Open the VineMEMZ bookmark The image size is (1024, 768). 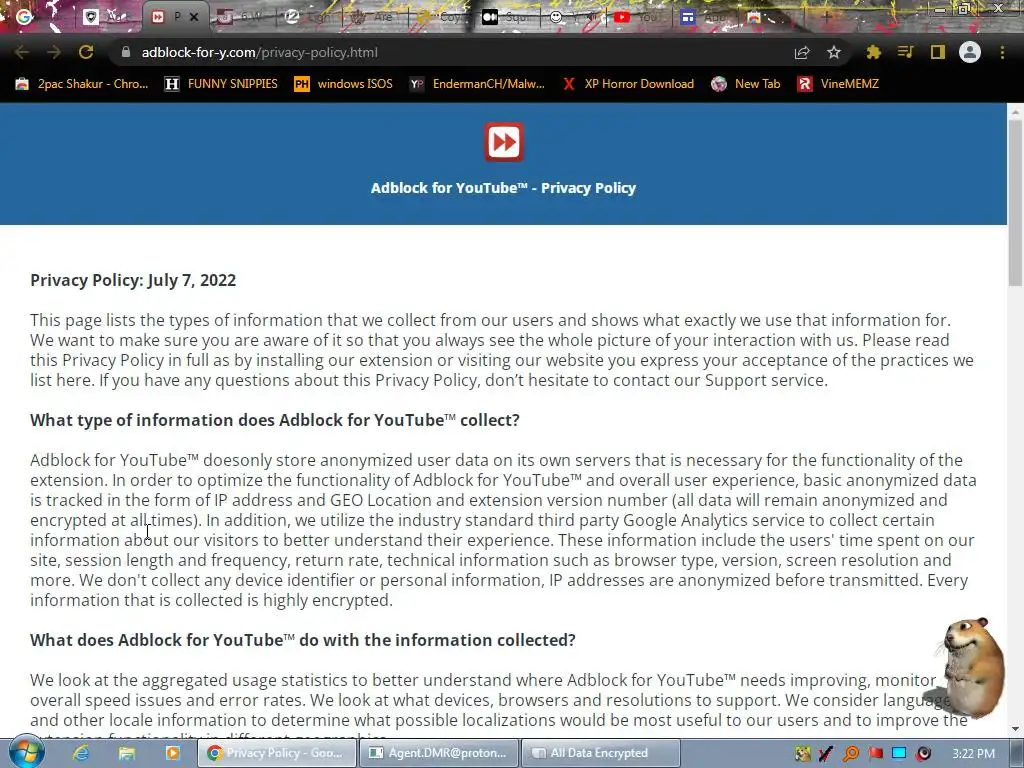tap(838, 84)
